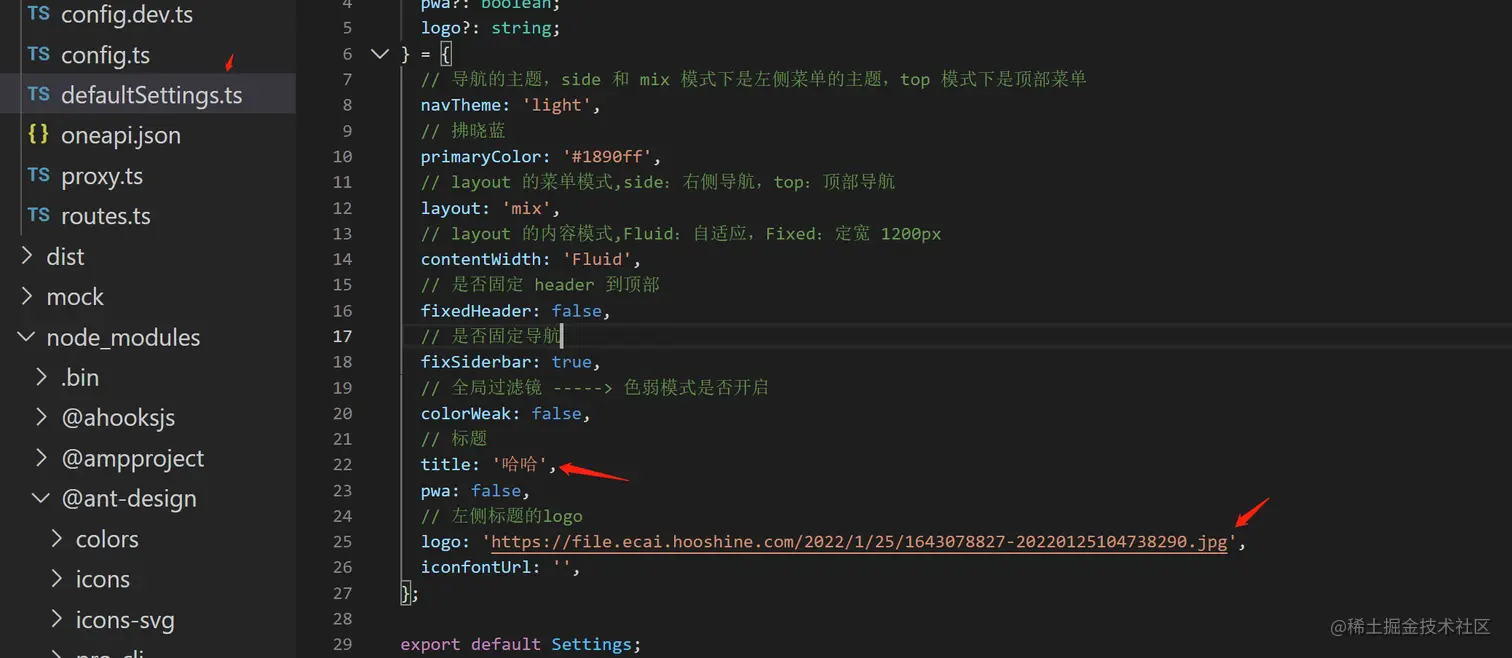Click the TypeScript icon next to config.ts

[37, 55]
